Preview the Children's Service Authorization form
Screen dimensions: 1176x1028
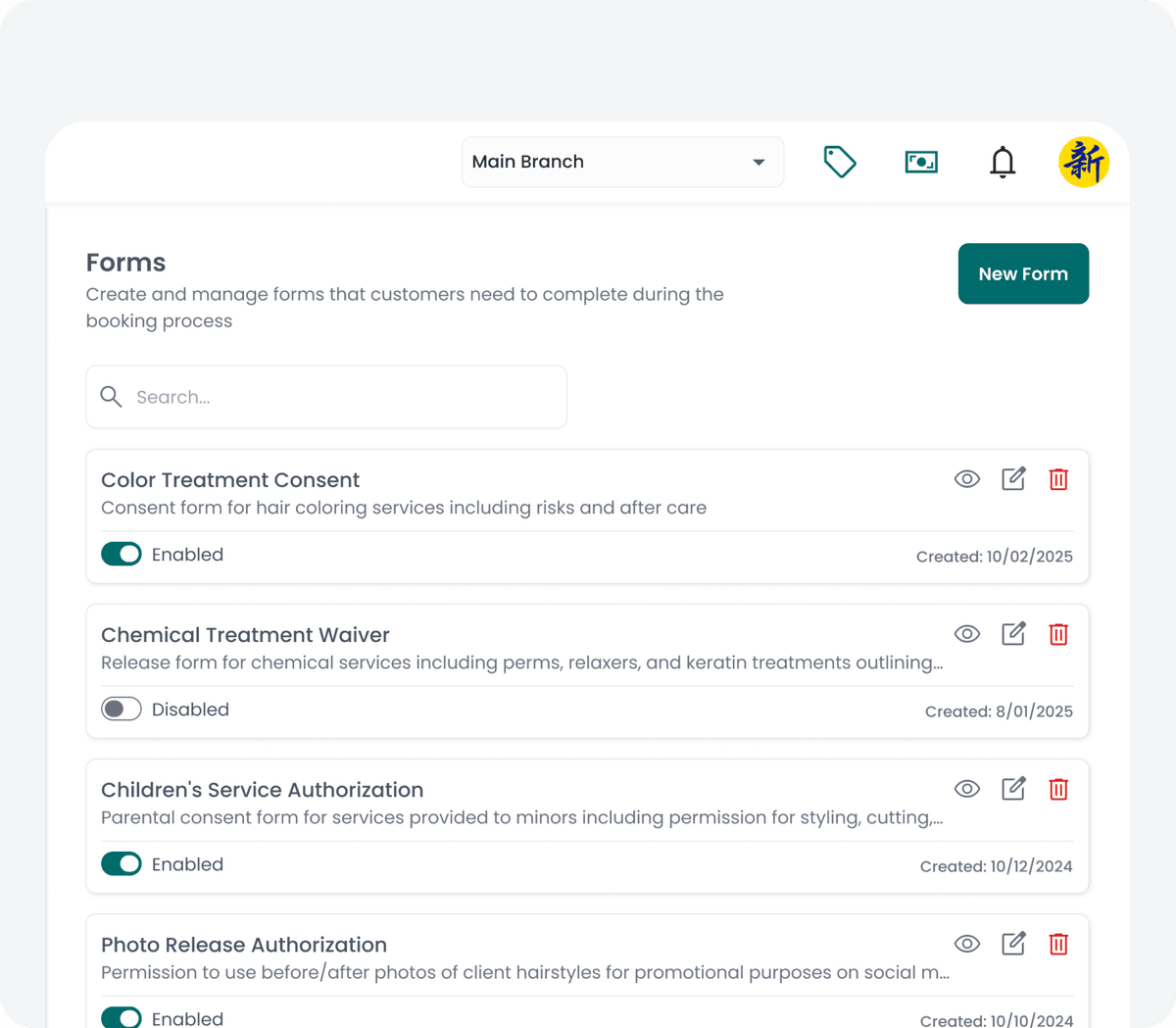(966, 789)
